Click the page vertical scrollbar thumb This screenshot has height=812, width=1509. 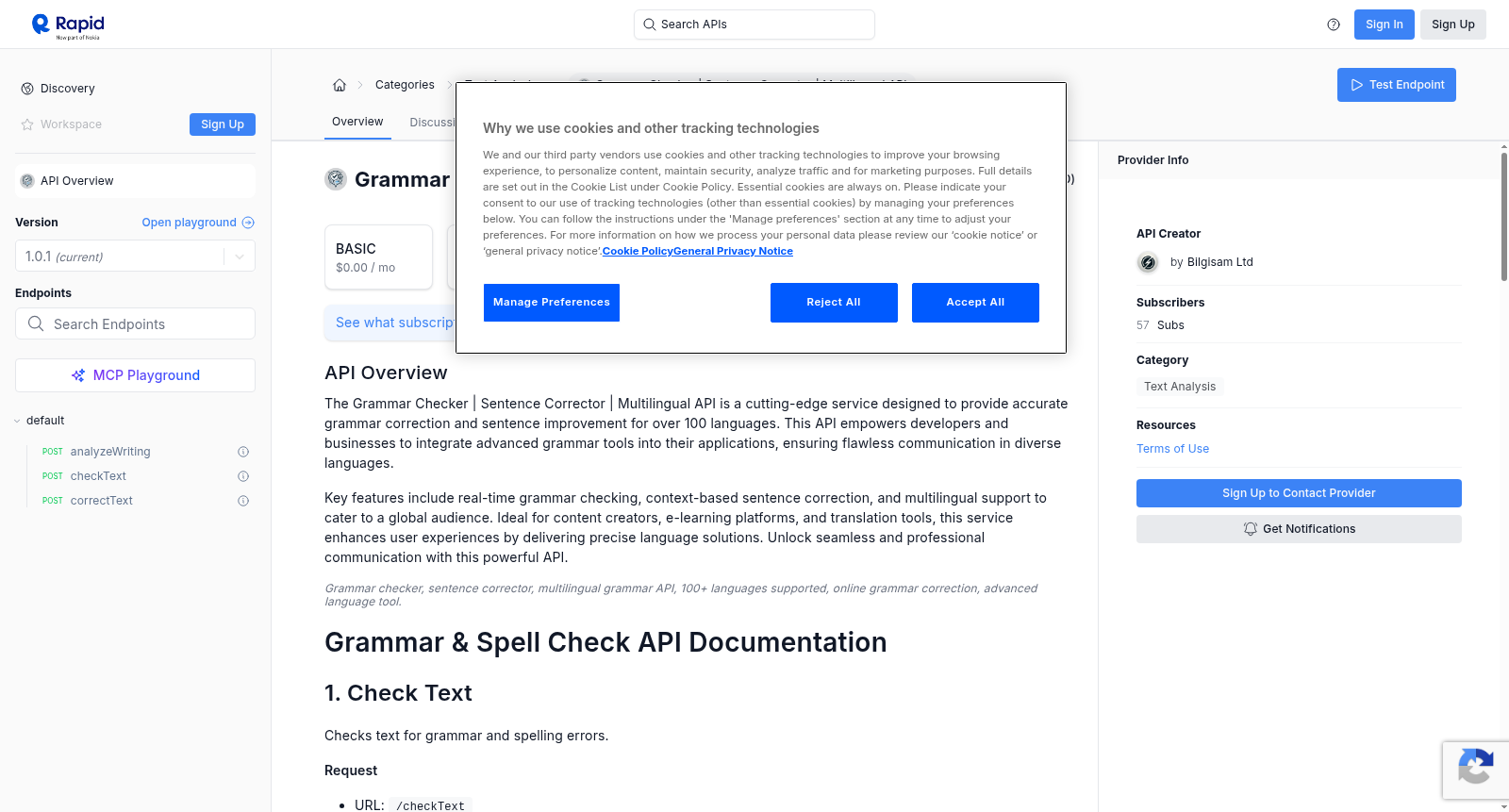tap(1503, 216)
